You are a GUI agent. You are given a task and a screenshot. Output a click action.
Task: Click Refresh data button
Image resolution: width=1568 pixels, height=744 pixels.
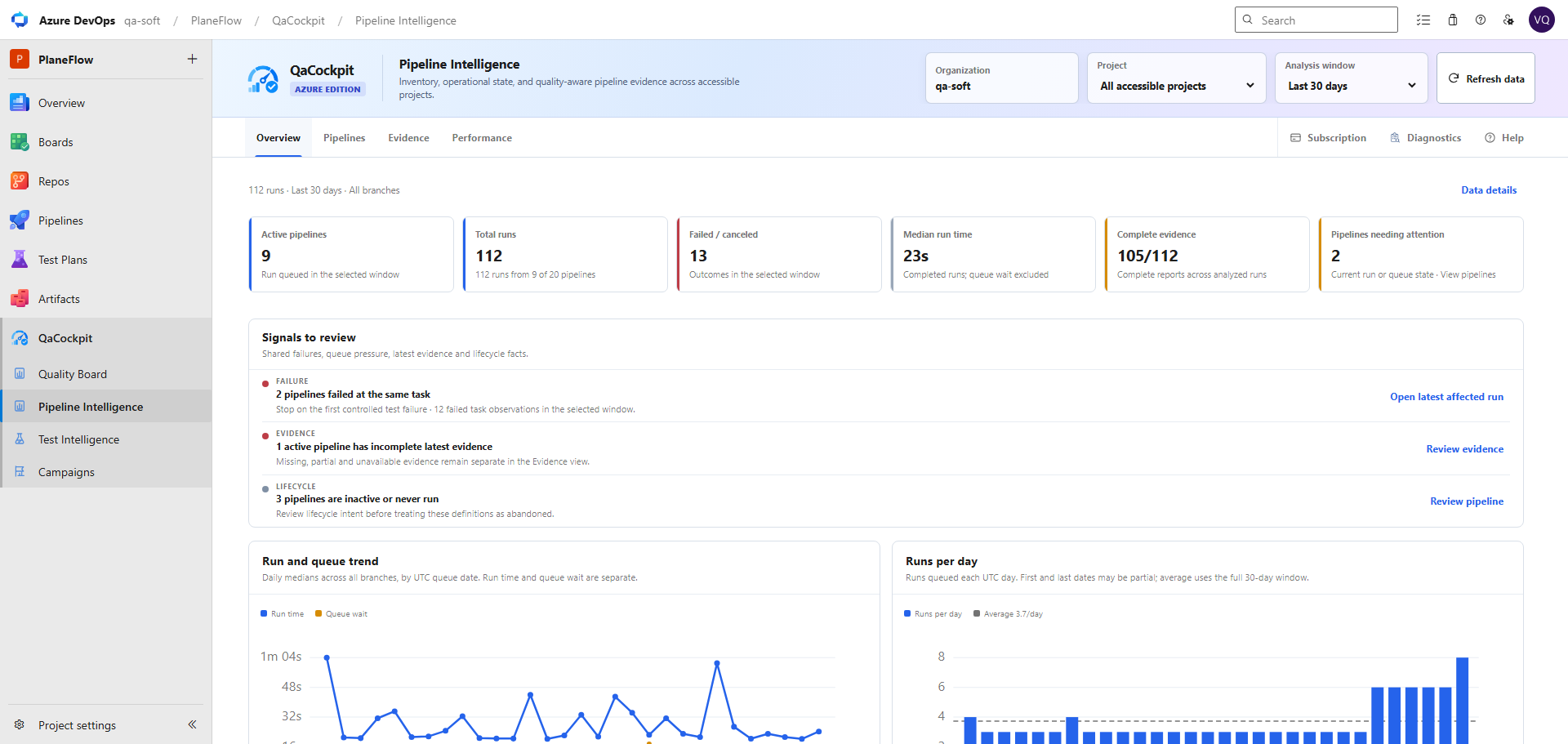point(1486,78)
